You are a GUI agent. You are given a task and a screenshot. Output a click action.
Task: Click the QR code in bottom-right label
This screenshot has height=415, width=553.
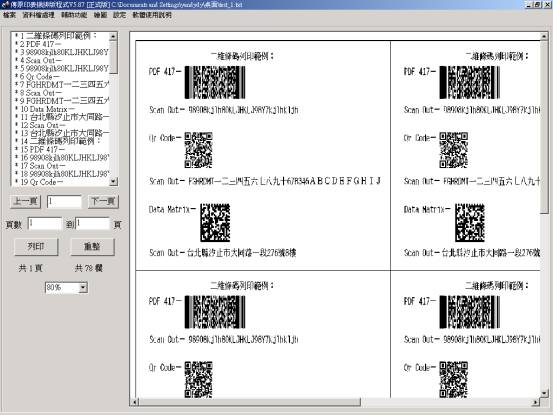click(454, 379)
